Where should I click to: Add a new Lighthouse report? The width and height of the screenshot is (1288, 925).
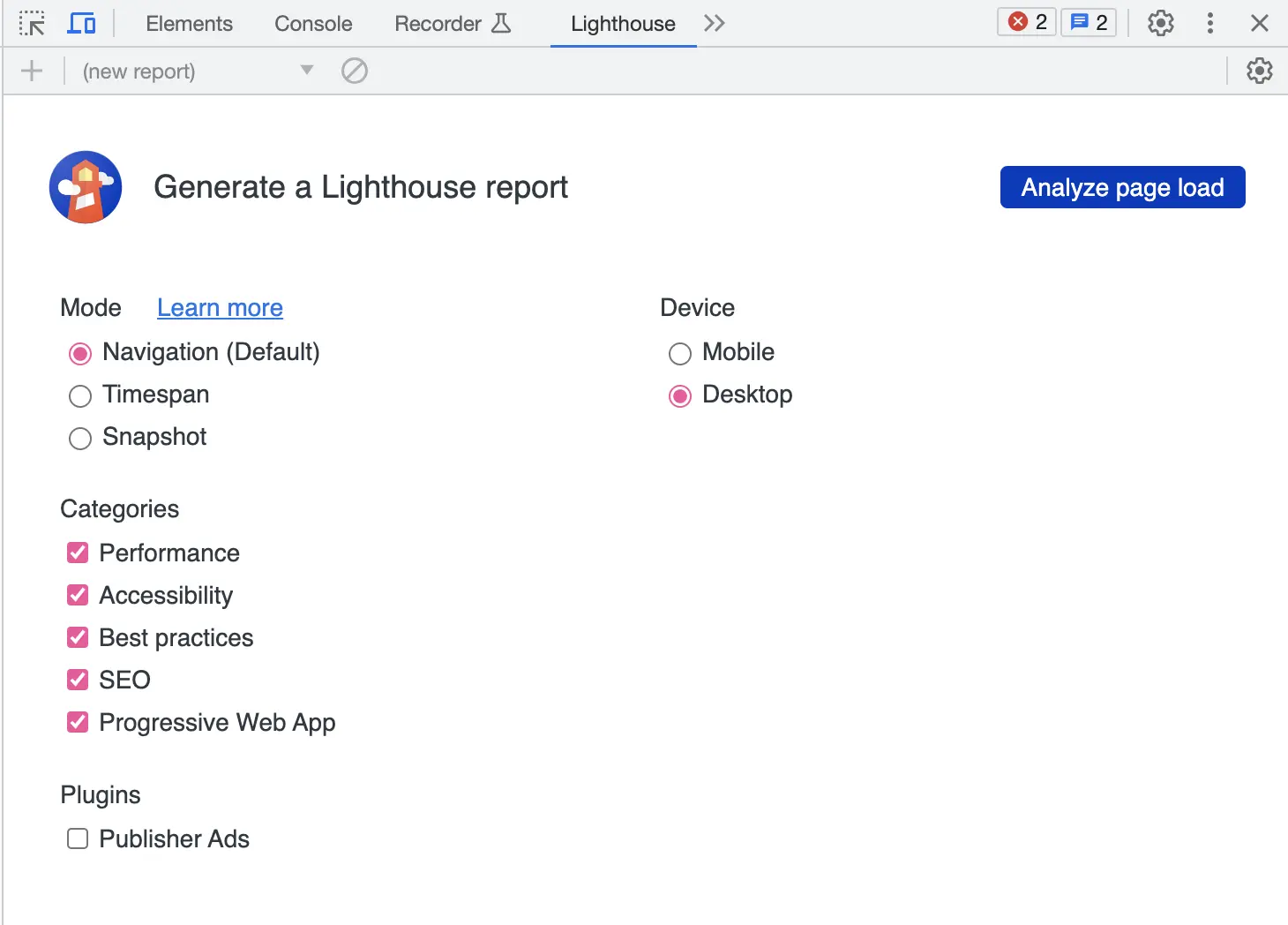click(x=32, y=71)
